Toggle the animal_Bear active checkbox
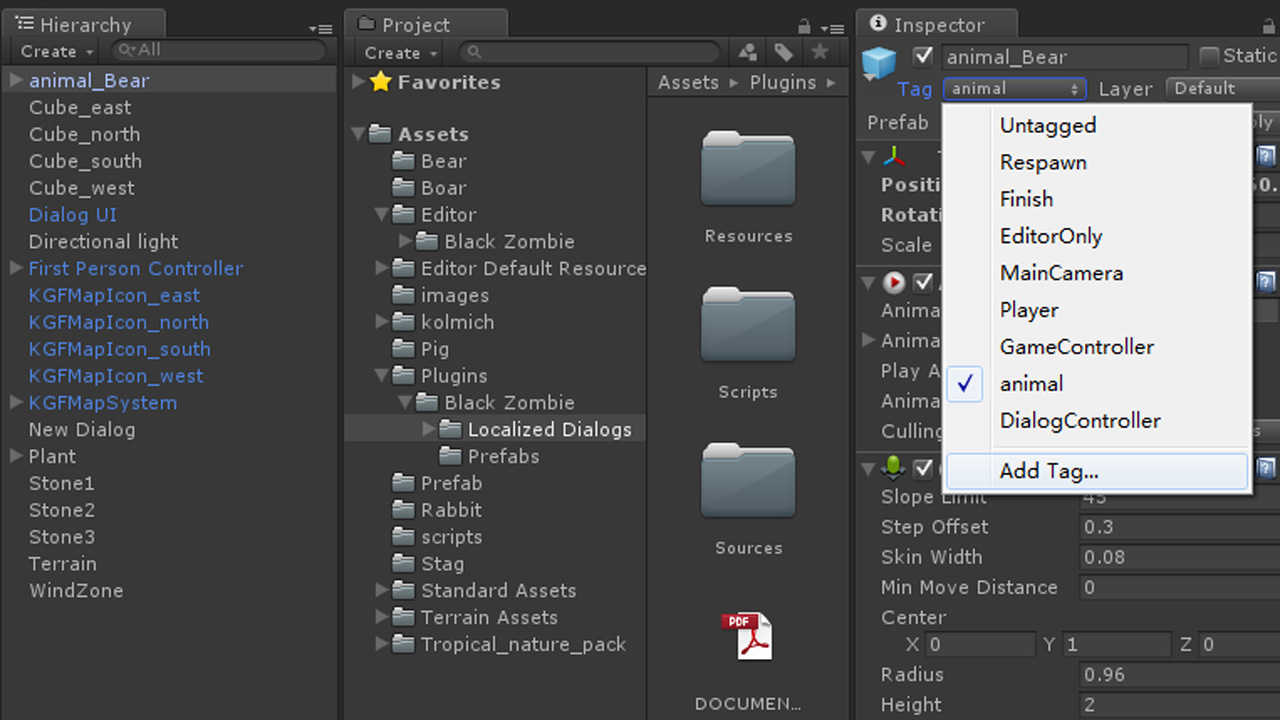 coord(923,57)
